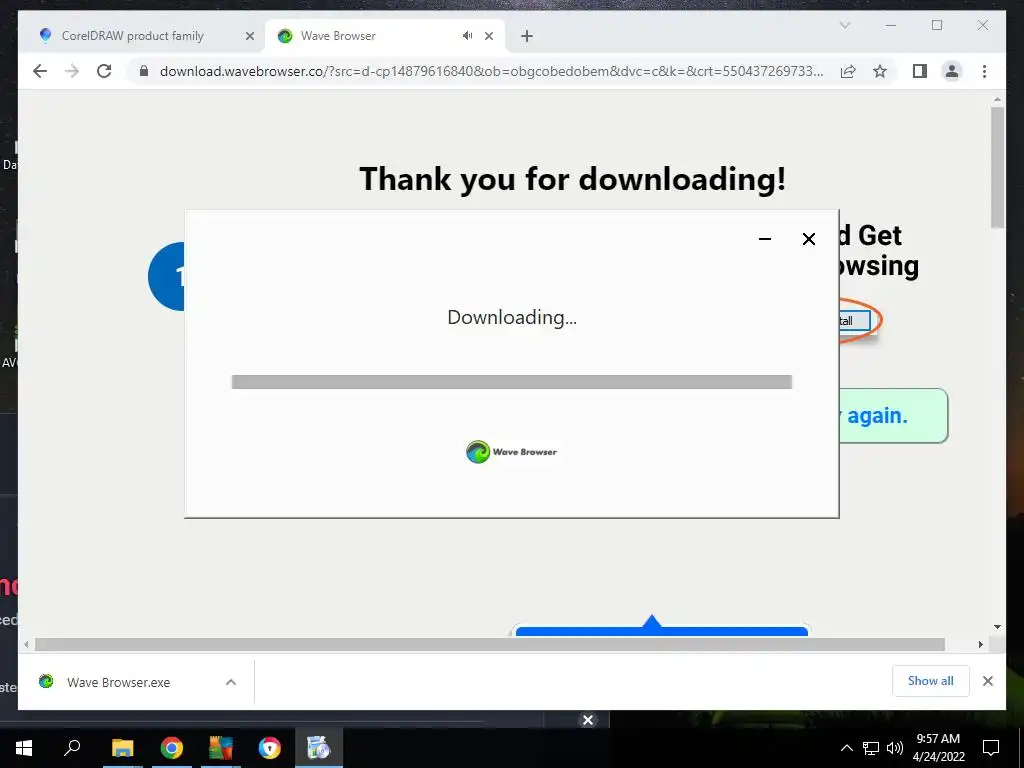View site information via the lock icon

coord(144,71)
